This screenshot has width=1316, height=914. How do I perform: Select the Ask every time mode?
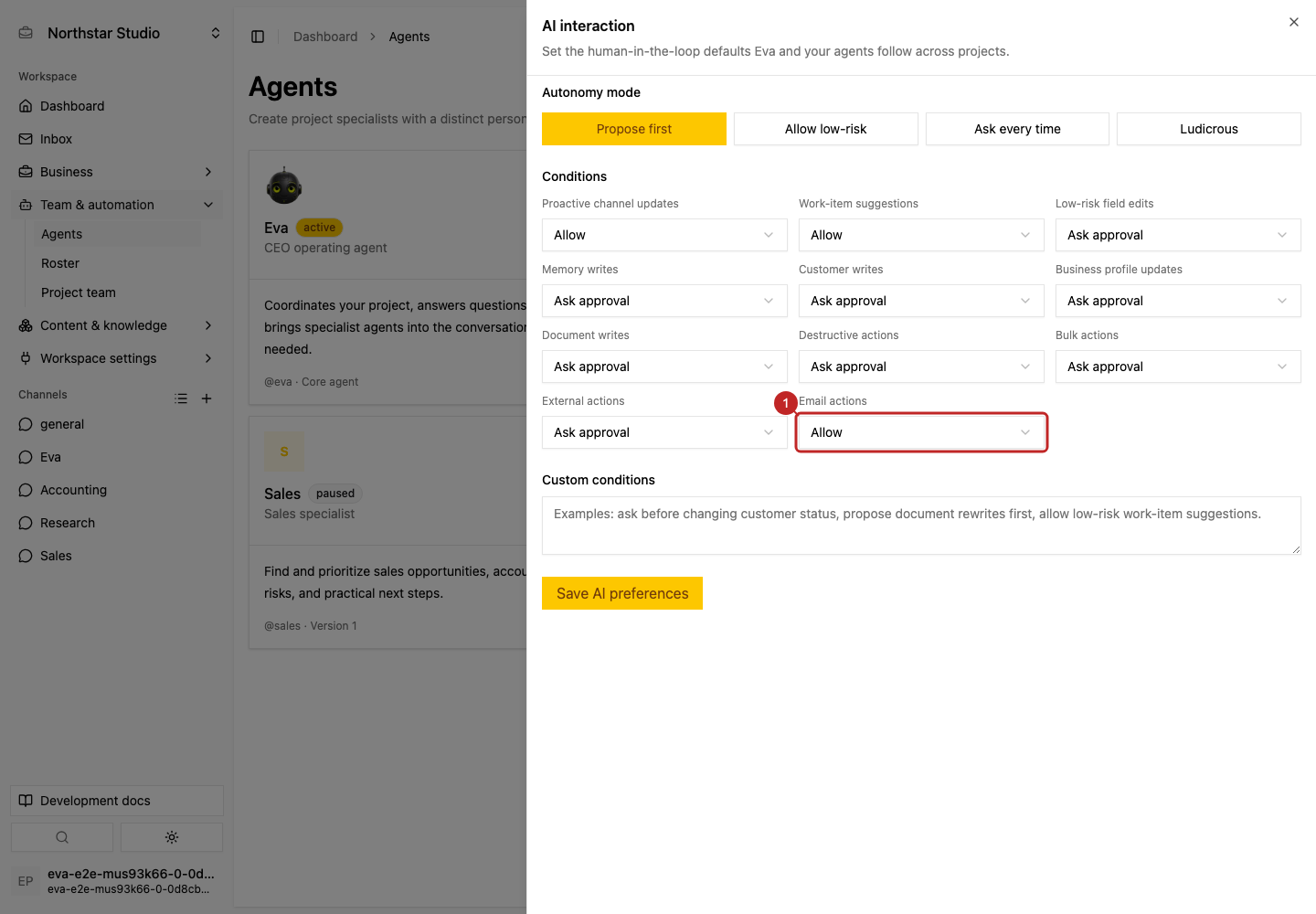click(1017, 129)
